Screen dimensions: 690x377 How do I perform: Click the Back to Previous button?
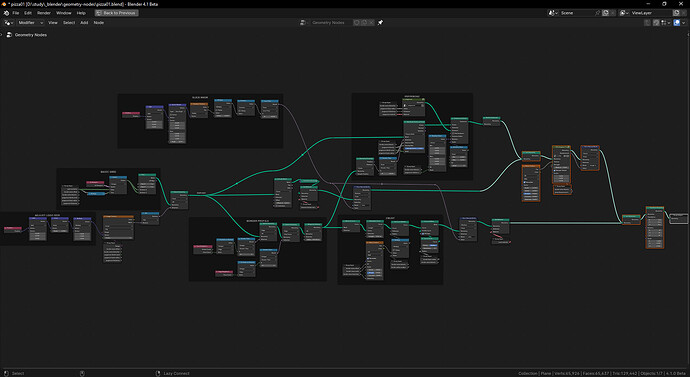[117, 13]
